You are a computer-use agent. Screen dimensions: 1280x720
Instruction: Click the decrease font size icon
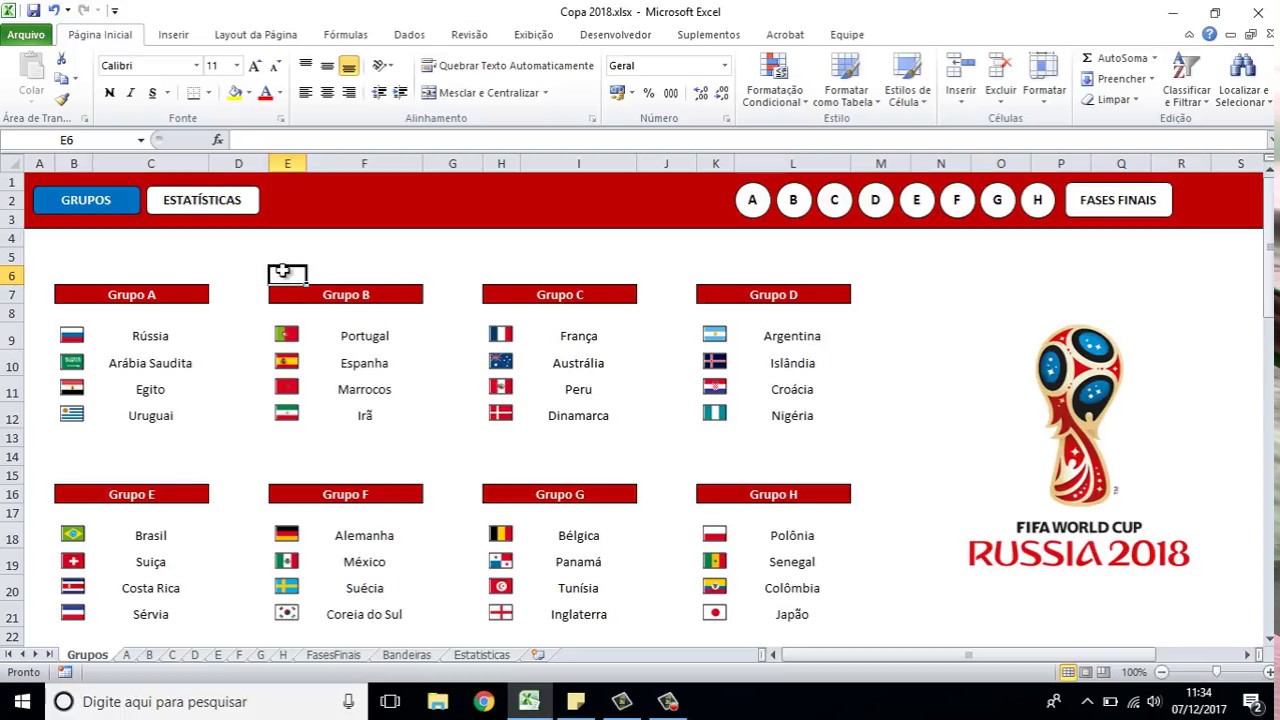click(275, 65)
